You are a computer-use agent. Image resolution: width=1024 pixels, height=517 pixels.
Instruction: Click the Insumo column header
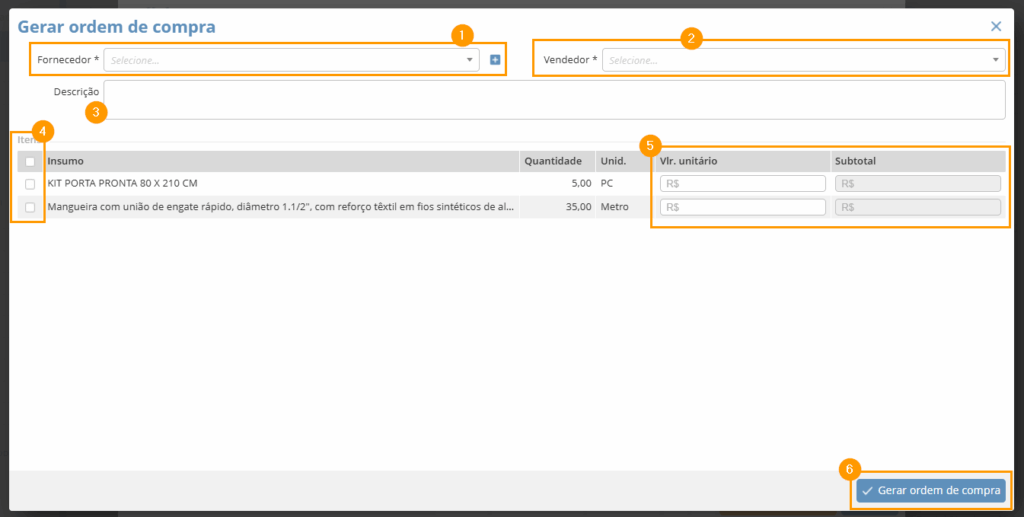(x=66, y=161)
